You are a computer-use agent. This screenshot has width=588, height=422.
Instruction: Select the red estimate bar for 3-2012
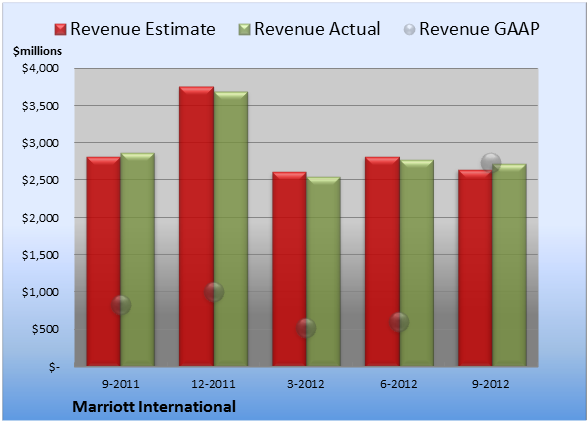click(289, 269)
